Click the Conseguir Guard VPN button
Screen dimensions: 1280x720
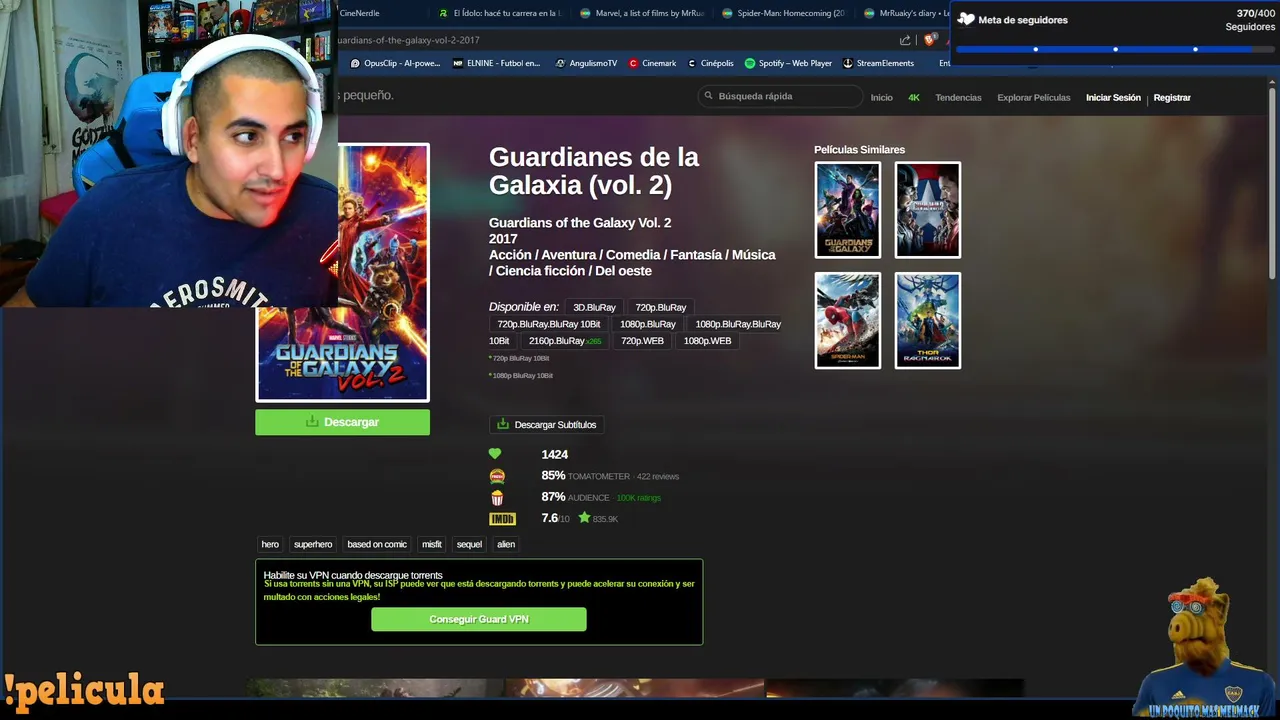click(479, 619)
